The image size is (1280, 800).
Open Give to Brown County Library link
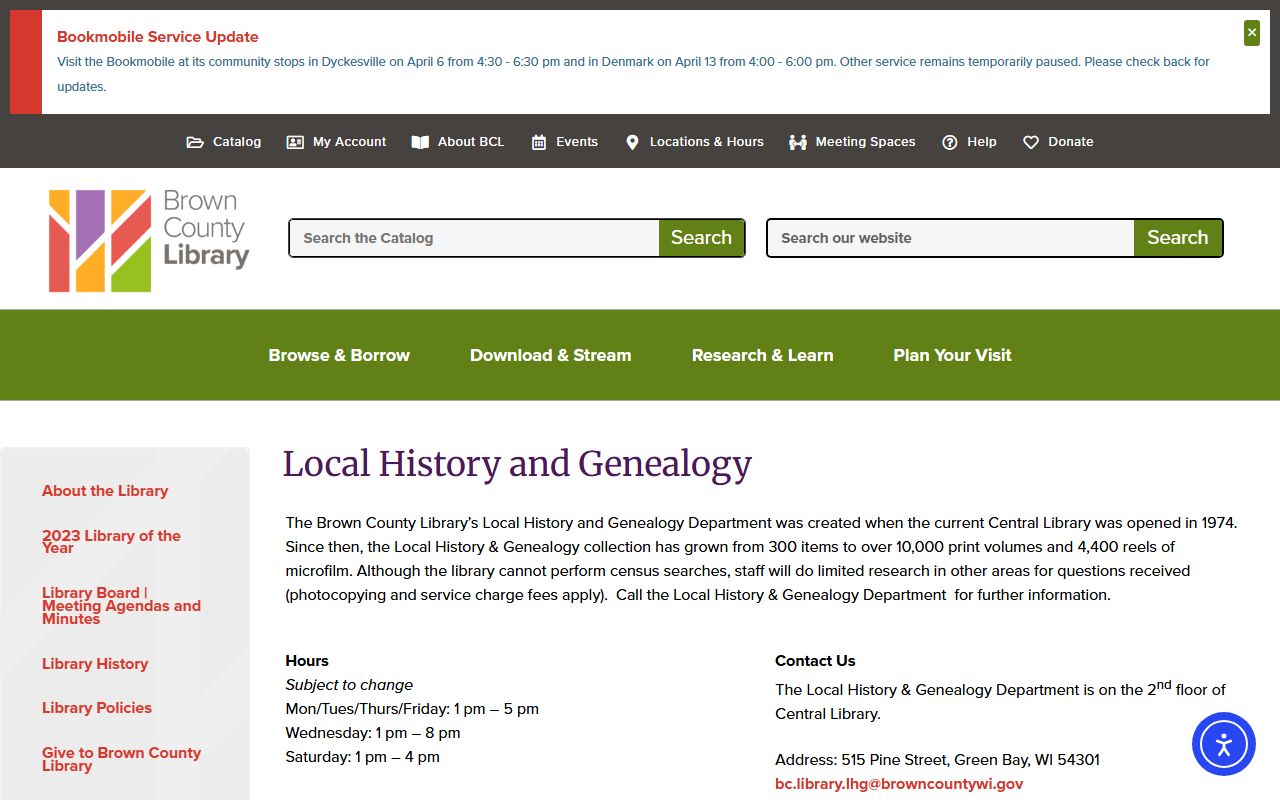coord(121,759)
